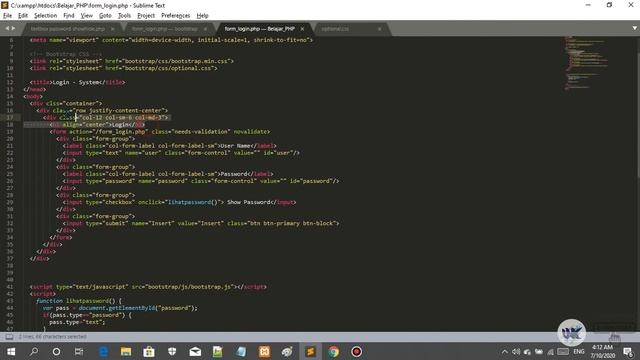Select the form_login.php Belajar_PHP tab

(x=260, y=29)
